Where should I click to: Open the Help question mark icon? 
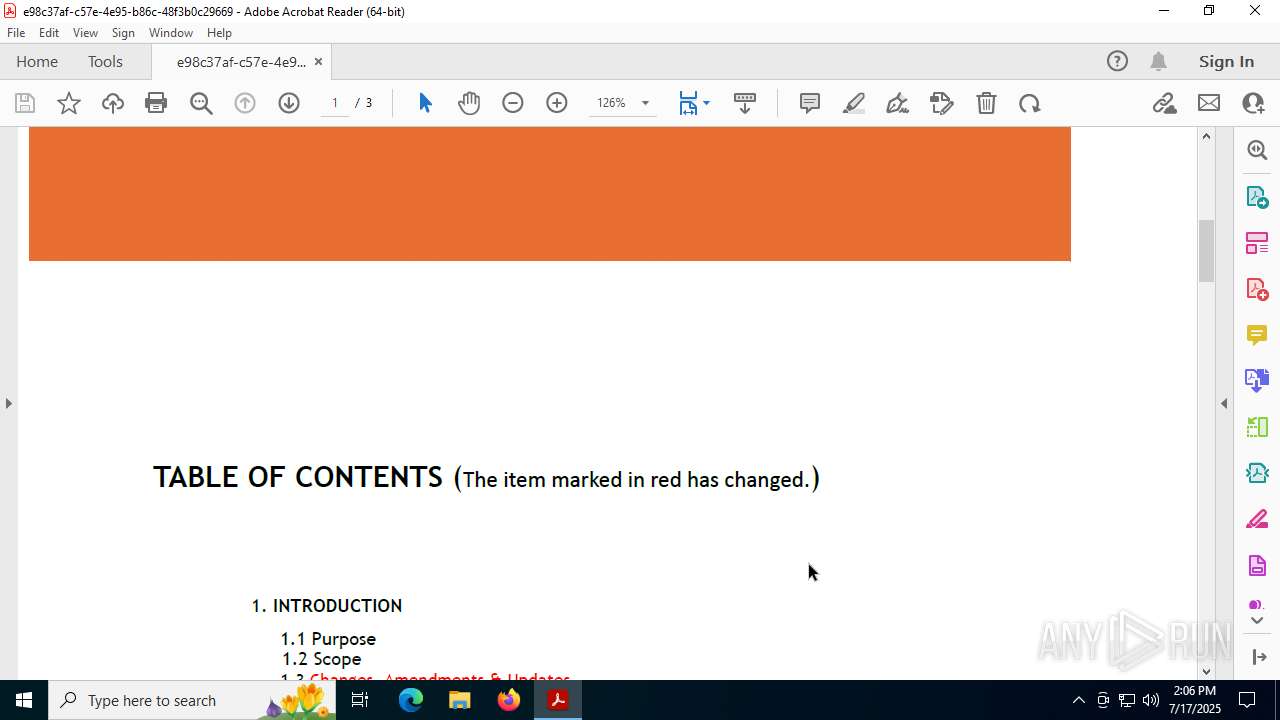point(1117,61)
